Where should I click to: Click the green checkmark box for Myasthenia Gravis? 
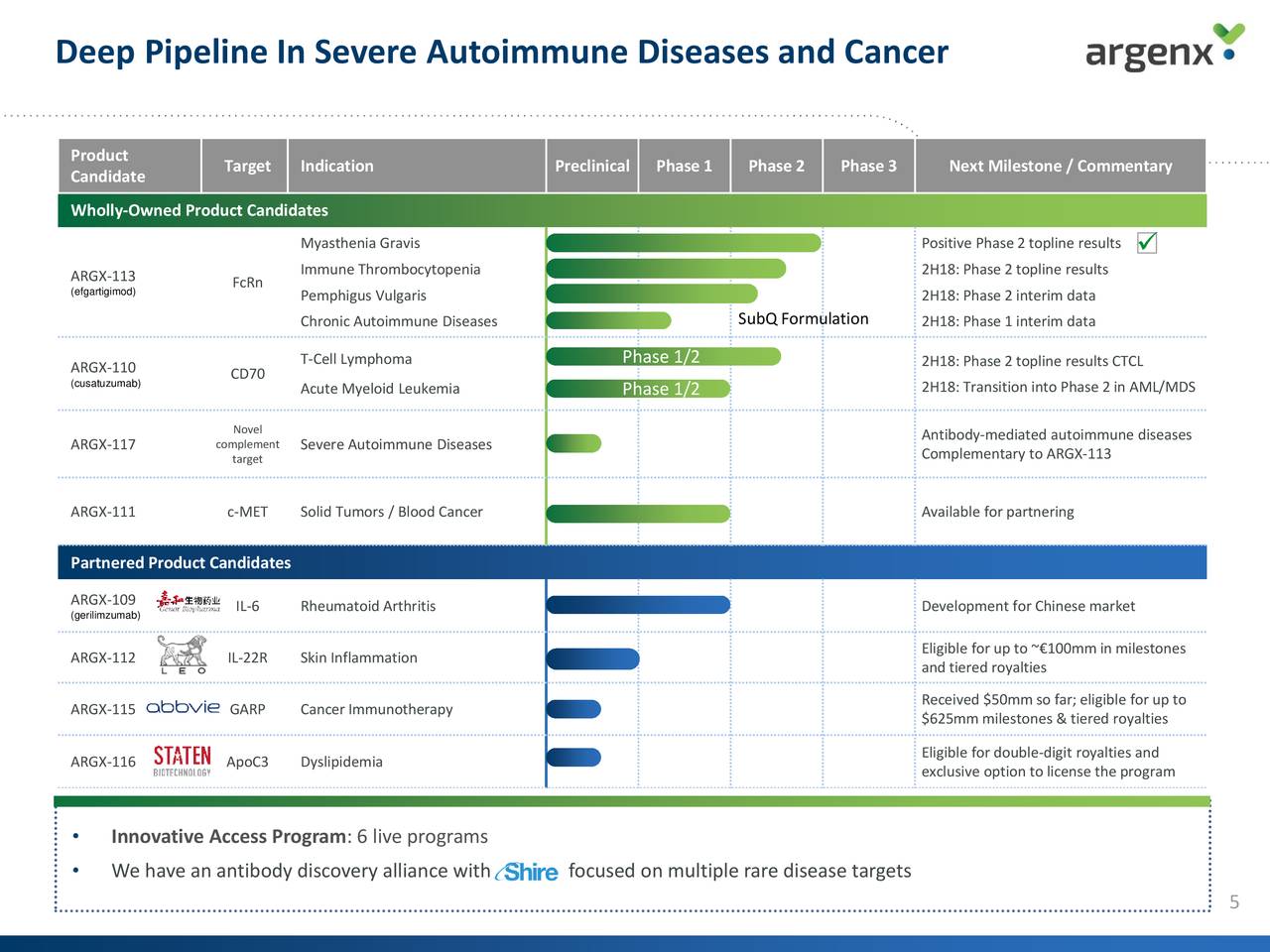pos(1147,243)
